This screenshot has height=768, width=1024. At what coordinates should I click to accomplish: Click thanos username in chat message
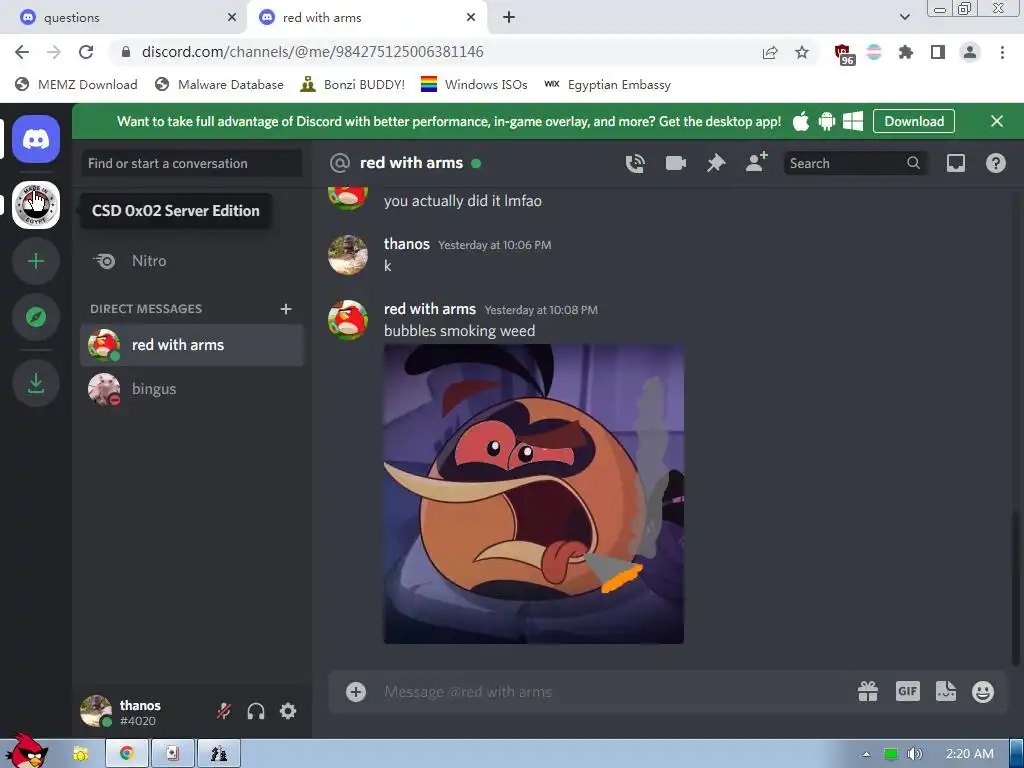(x=406, y=244)
